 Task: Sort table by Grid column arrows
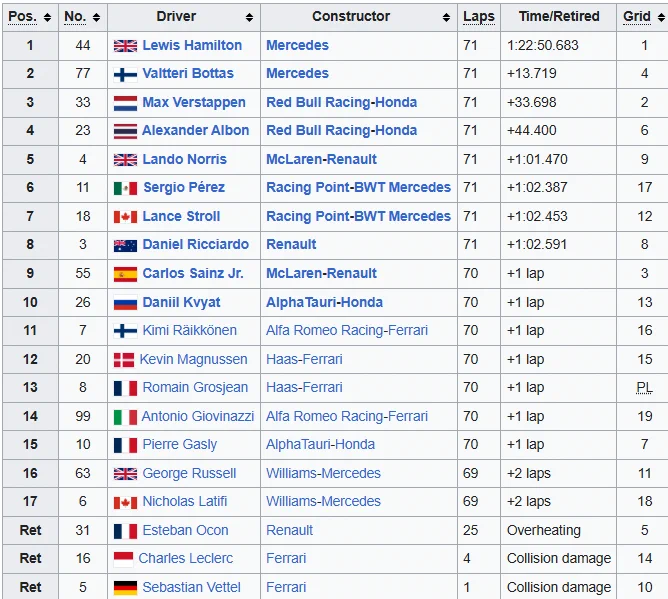pos(661,17)
